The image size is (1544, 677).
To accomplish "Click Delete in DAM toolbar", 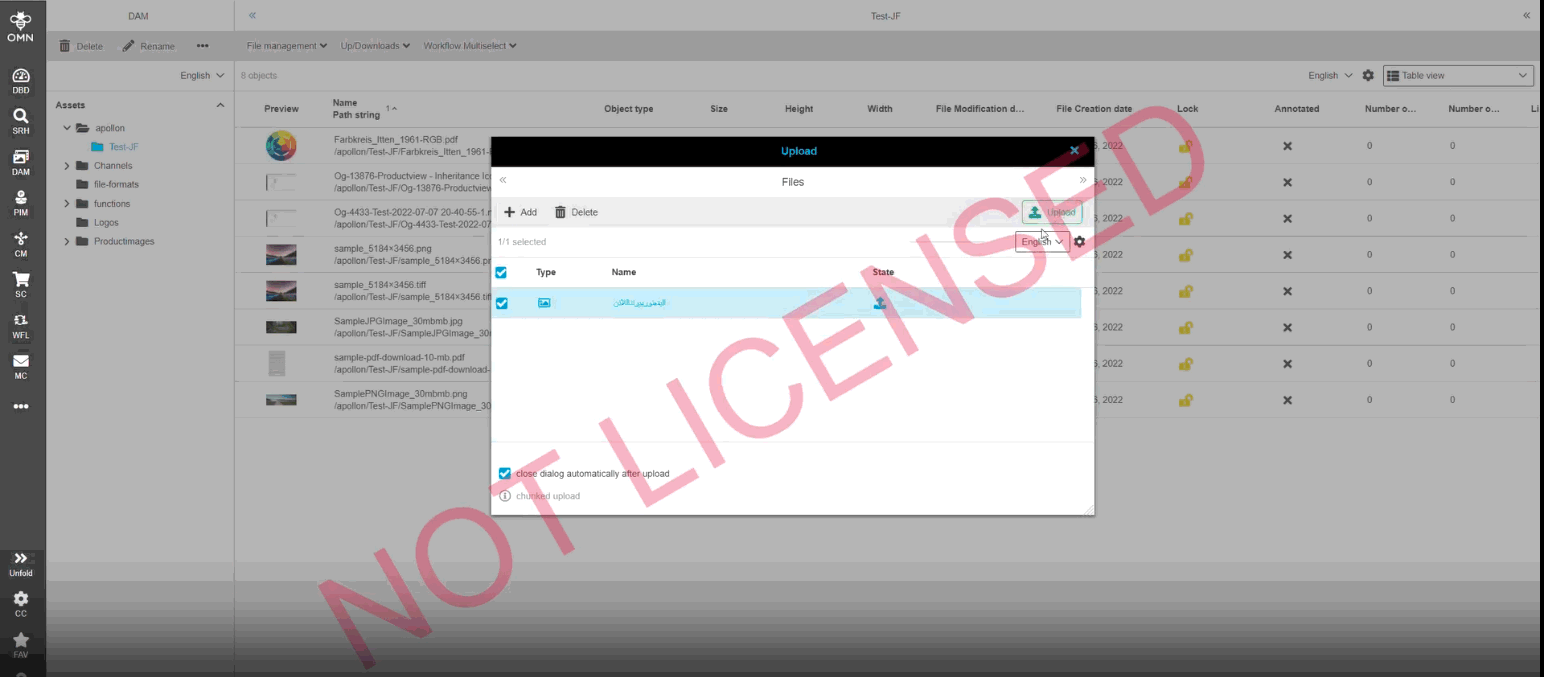I will (x=81, y=46).
